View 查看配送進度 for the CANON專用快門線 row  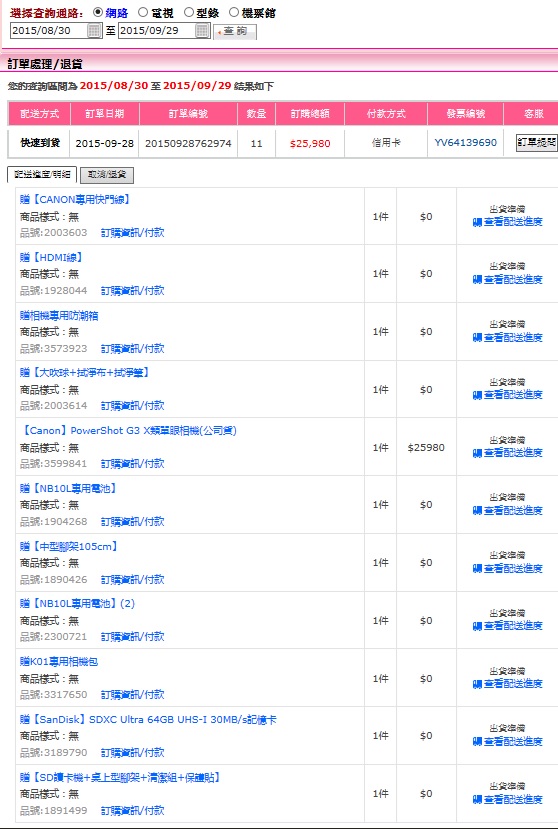pos(508,222)
